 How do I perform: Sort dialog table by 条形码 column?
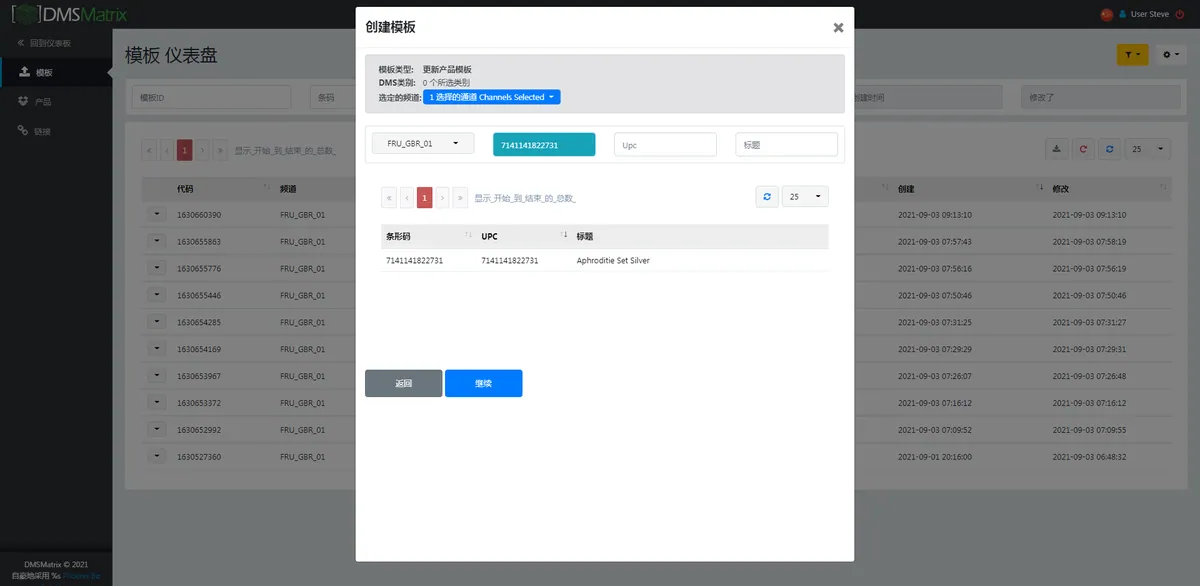[428, 236]
